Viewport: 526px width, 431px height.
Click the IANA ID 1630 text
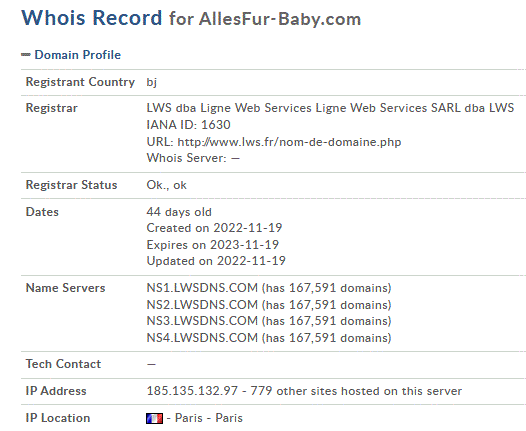tap(189, 125)
